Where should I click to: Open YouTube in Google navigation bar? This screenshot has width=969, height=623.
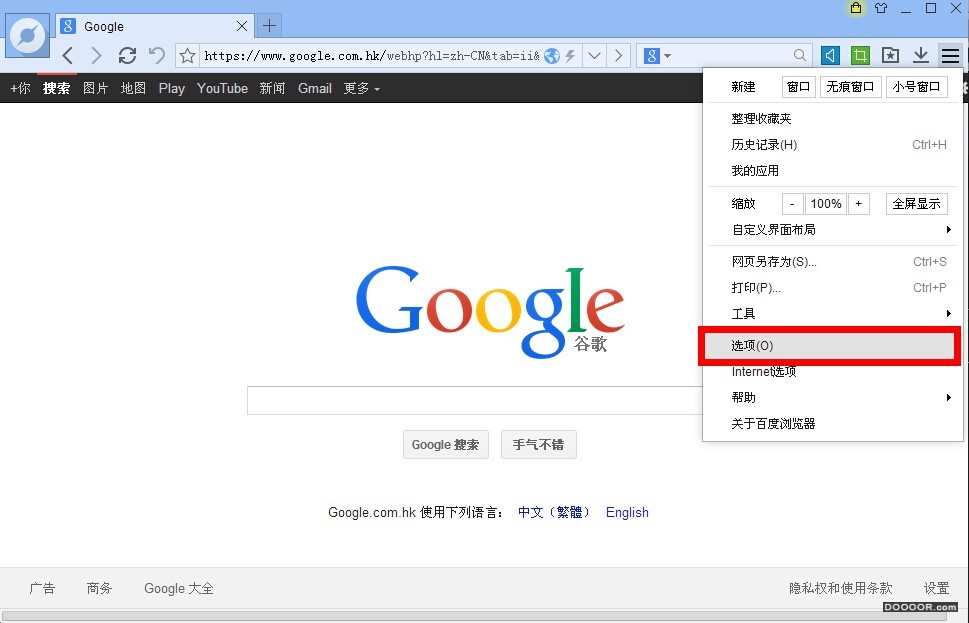[x=222, y=88]
